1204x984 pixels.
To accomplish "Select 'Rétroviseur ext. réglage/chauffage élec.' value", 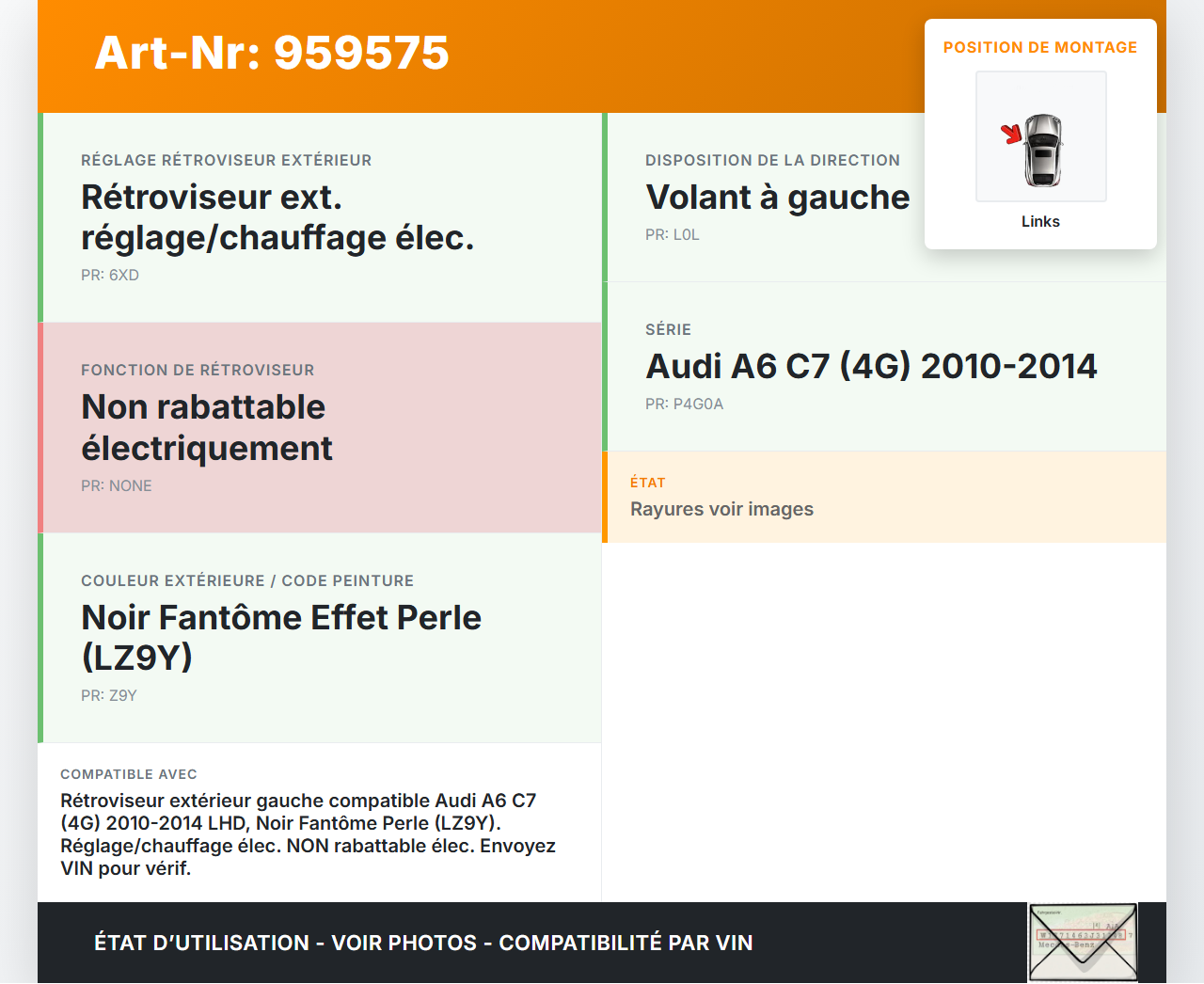I will pyautogui.click(x=277, y=217).
